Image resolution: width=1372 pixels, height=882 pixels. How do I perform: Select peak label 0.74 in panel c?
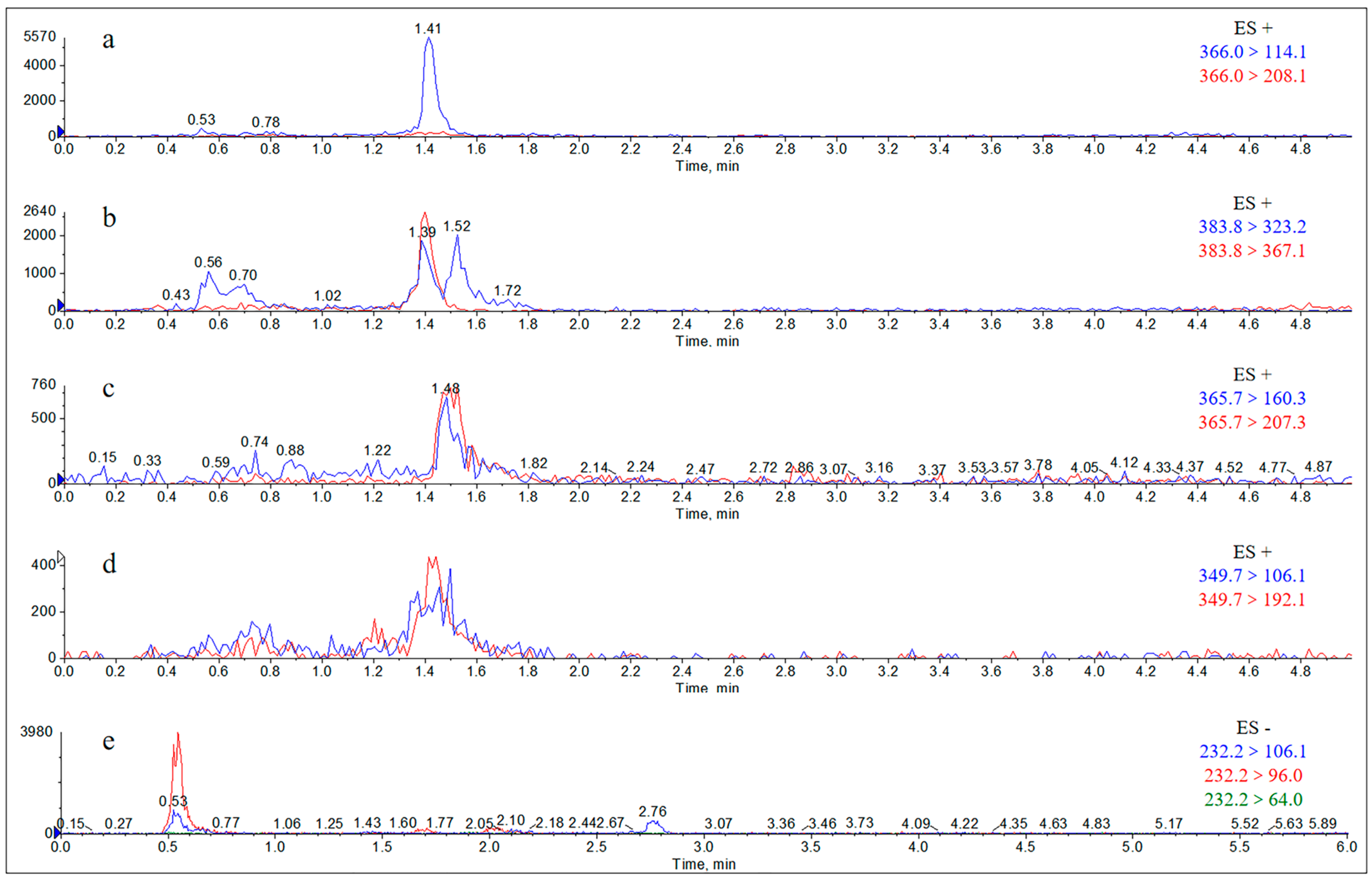click(x=255, y=442)
